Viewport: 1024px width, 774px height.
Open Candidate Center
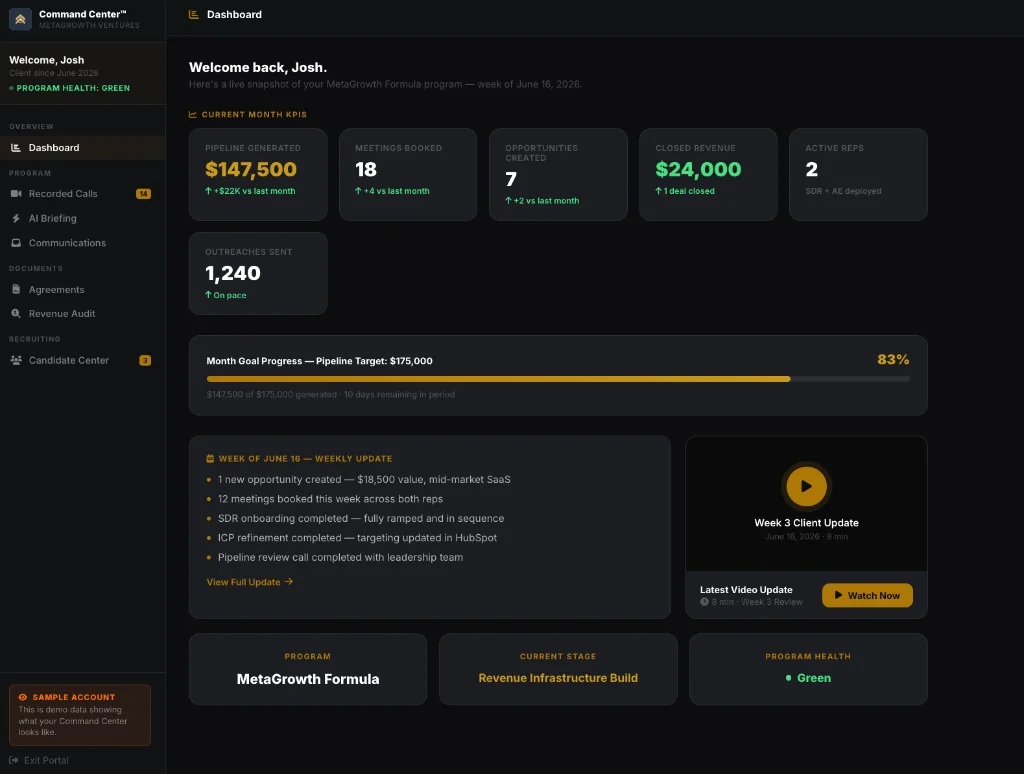(82, 361)
